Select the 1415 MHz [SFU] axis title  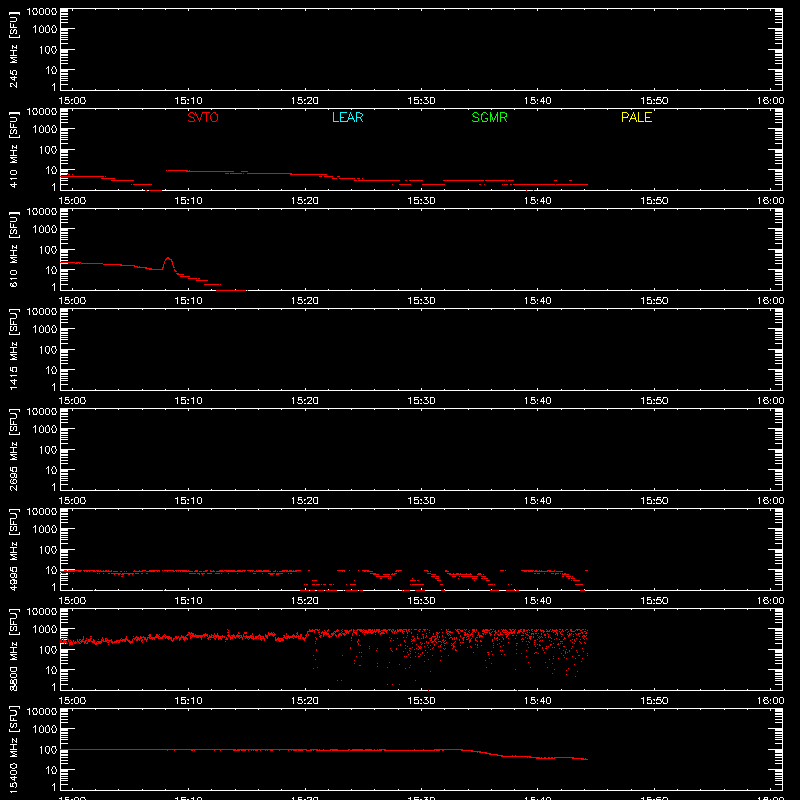[x=13, y=349]
